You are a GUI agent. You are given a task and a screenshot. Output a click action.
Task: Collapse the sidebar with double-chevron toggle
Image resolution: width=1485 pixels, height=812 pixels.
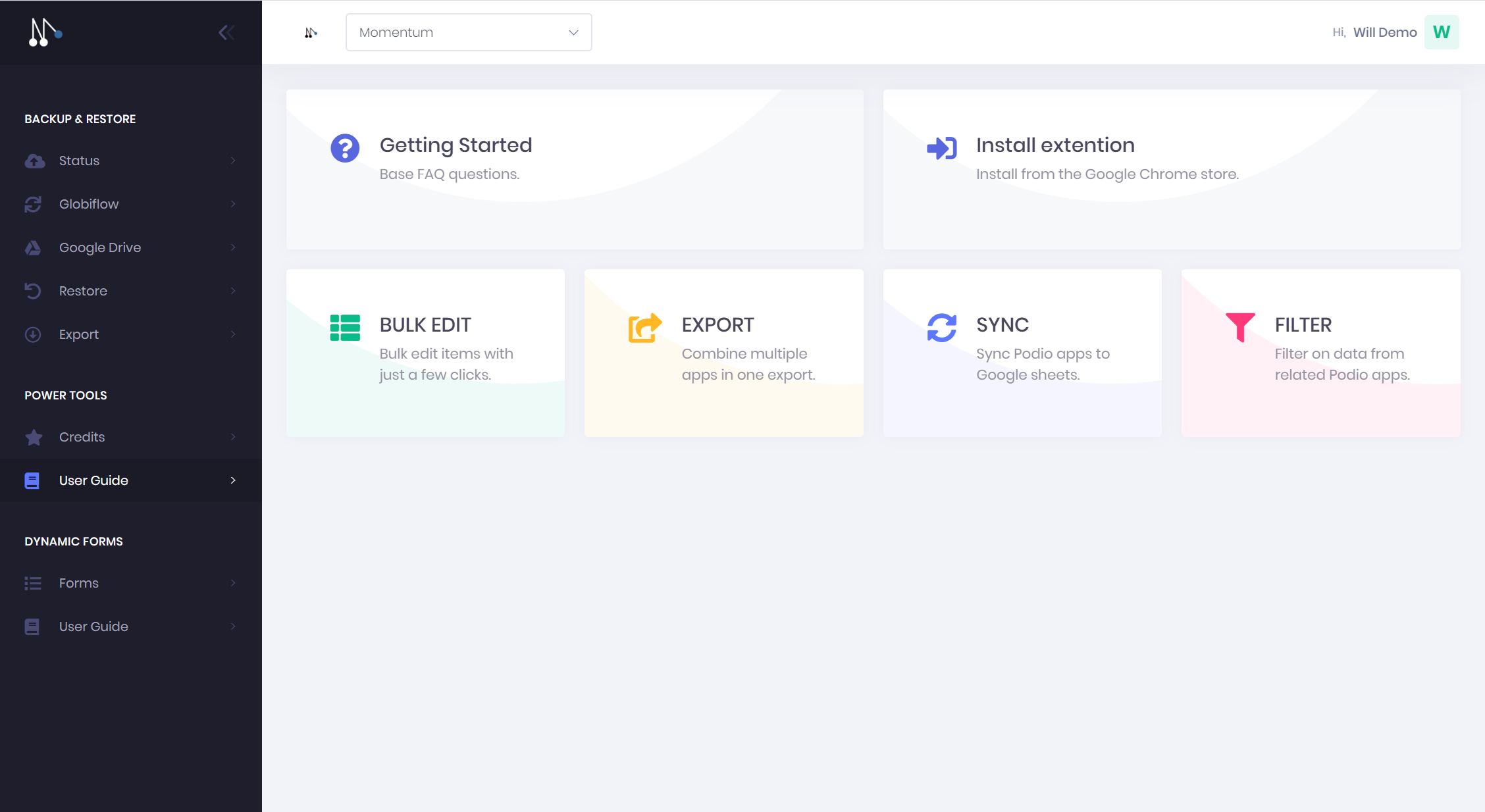tap(226, 32)
